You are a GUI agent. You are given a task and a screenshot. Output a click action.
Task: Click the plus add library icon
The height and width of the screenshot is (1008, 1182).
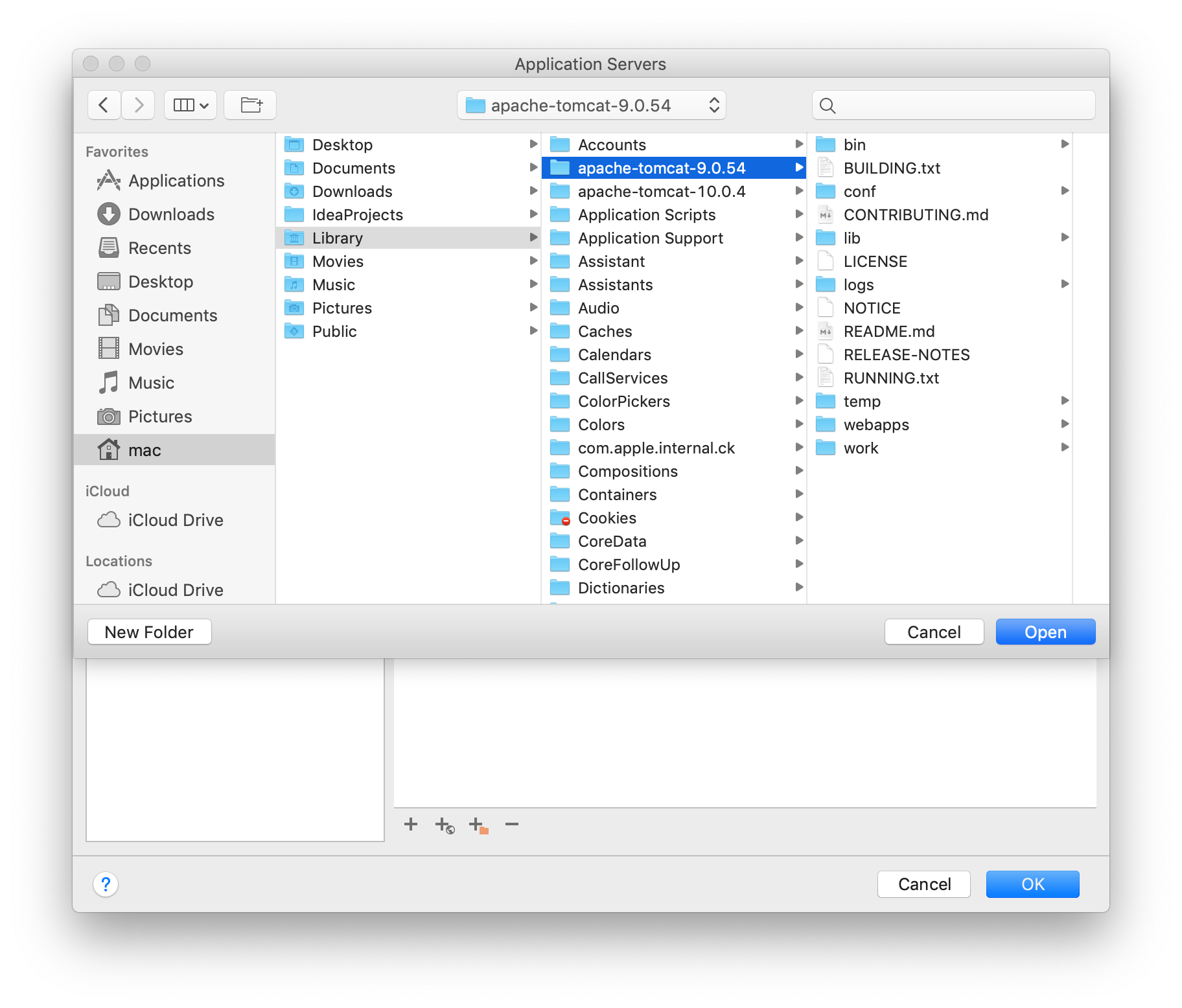click(x=411, y=824)
